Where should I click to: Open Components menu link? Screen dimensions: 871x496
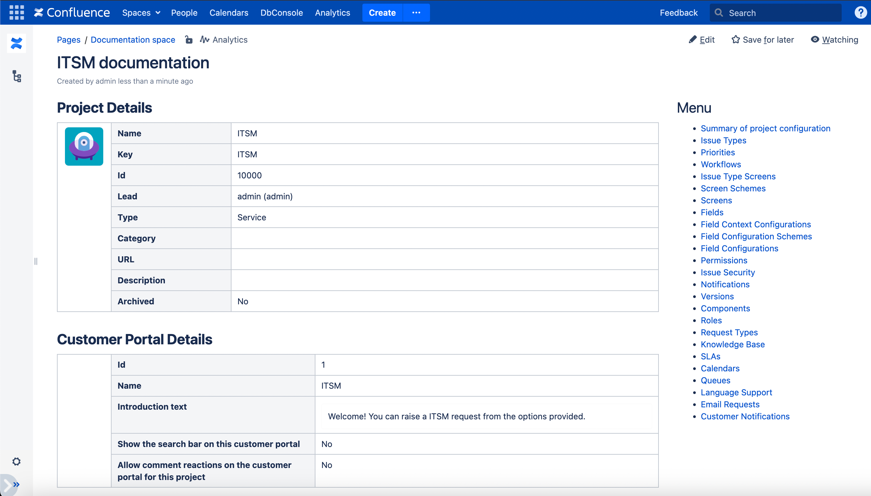[x=725, y=308]
